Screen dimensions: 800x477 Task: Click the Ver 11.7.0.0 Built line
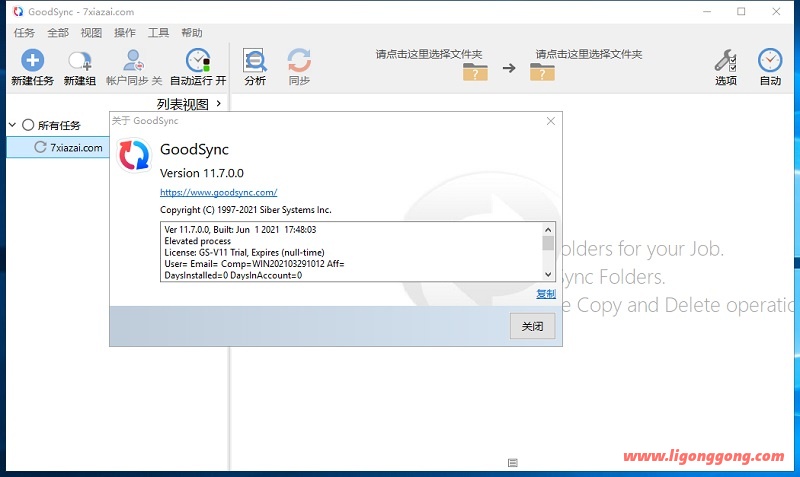pos(240,230)
